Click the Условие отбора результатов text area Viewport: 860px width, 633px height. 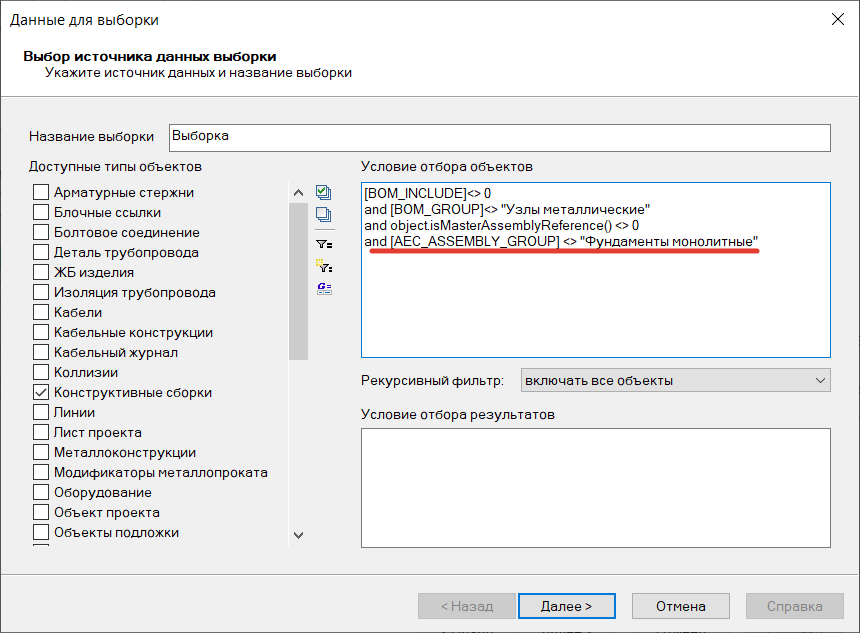595,487
